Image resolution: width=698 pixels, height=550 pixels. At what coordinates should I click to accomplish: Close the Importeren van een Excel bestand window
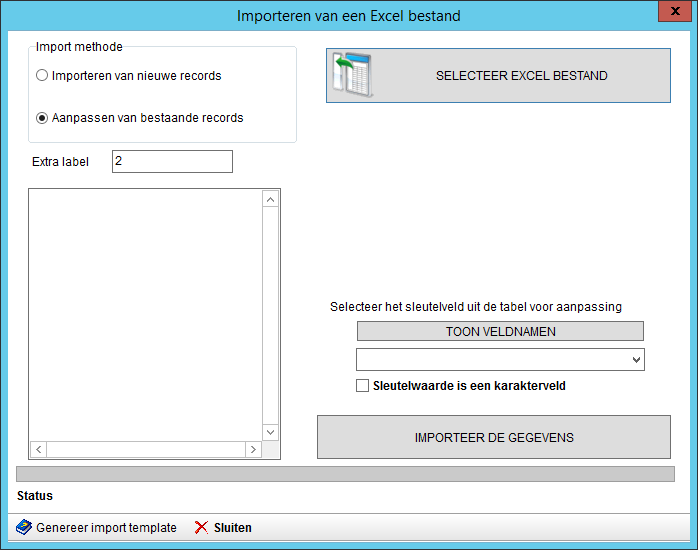[675, 11]
